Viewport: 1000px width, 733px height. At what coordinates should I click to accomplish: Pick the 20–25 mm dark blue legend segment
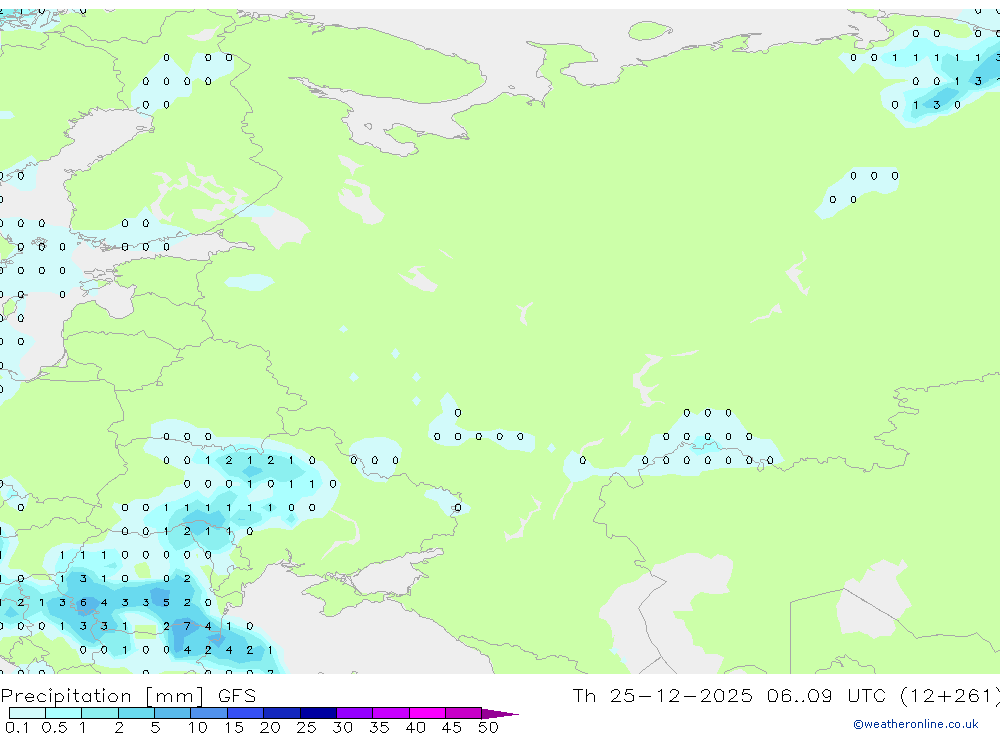click(282, 713)
